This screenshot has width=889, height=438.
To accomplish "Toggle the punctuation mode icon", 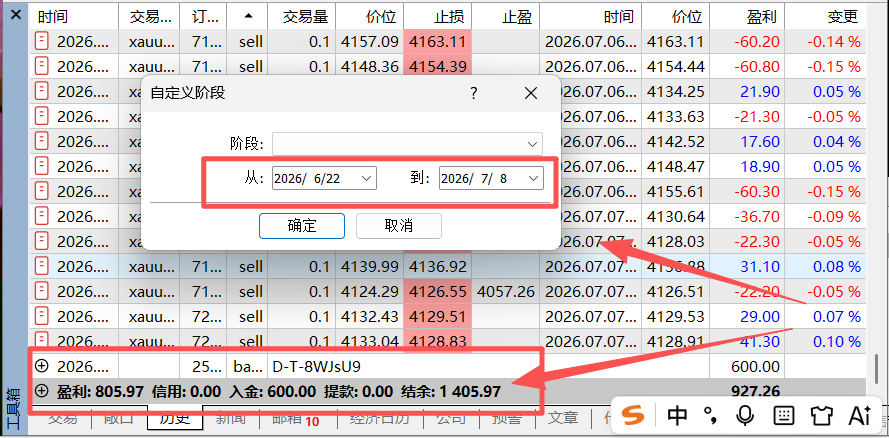I will [x=710, y=416].
